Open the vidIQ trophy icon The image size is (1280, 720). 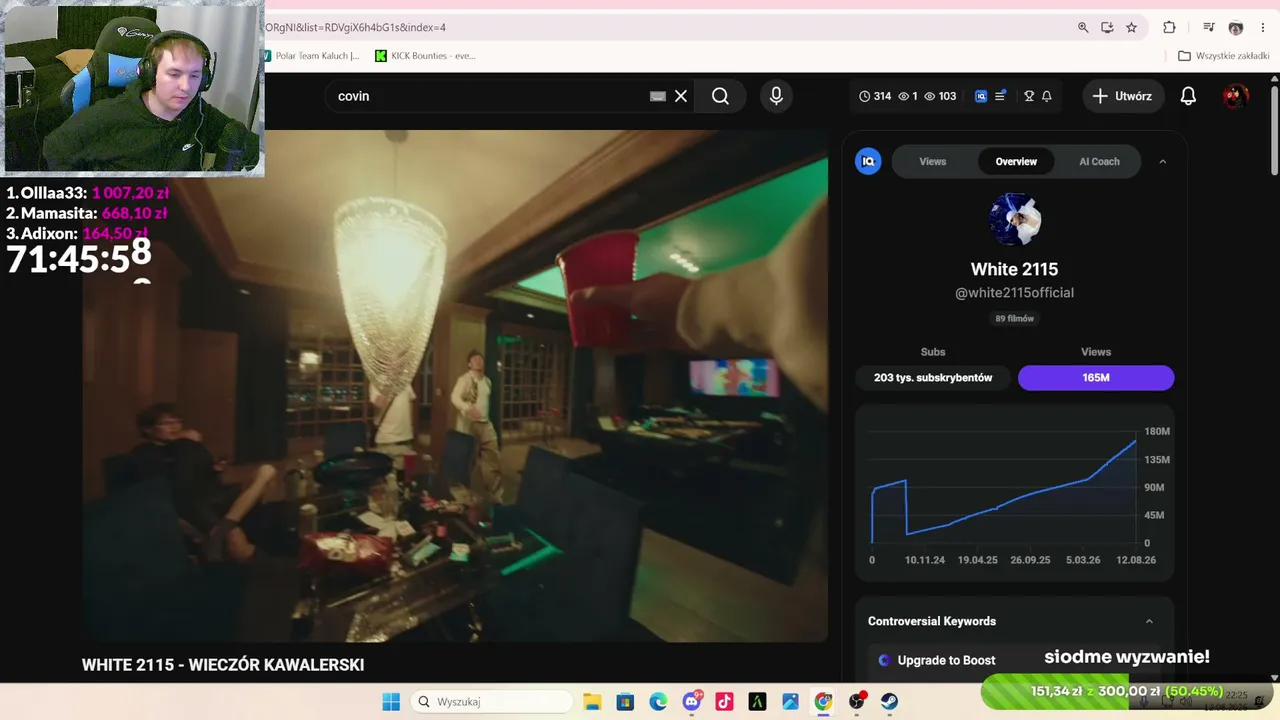click(1029, 96)
